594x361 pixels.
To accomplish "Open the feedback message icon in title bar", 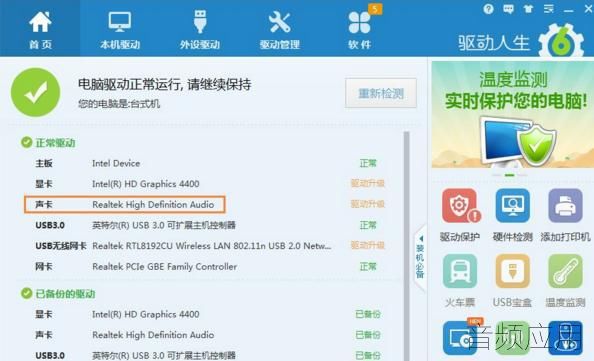I will pos(508,9).
